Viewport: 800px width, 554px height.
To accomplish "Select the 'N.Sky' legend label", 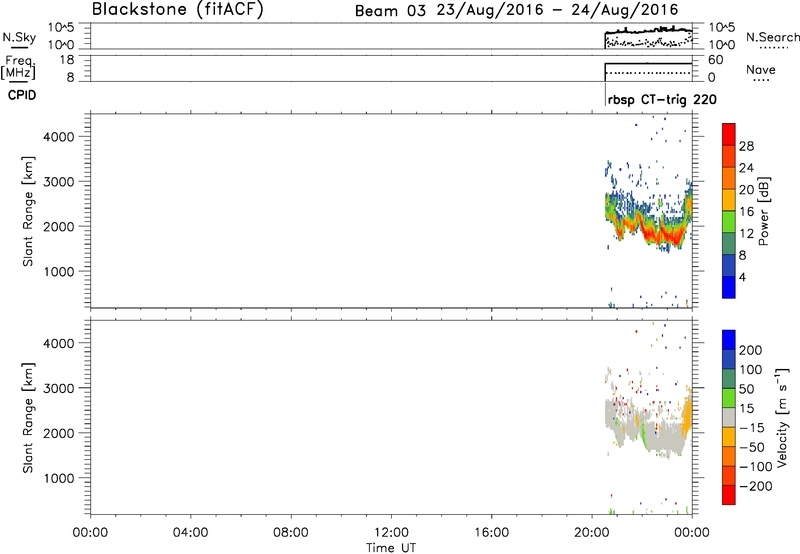I will coord(19,37).
